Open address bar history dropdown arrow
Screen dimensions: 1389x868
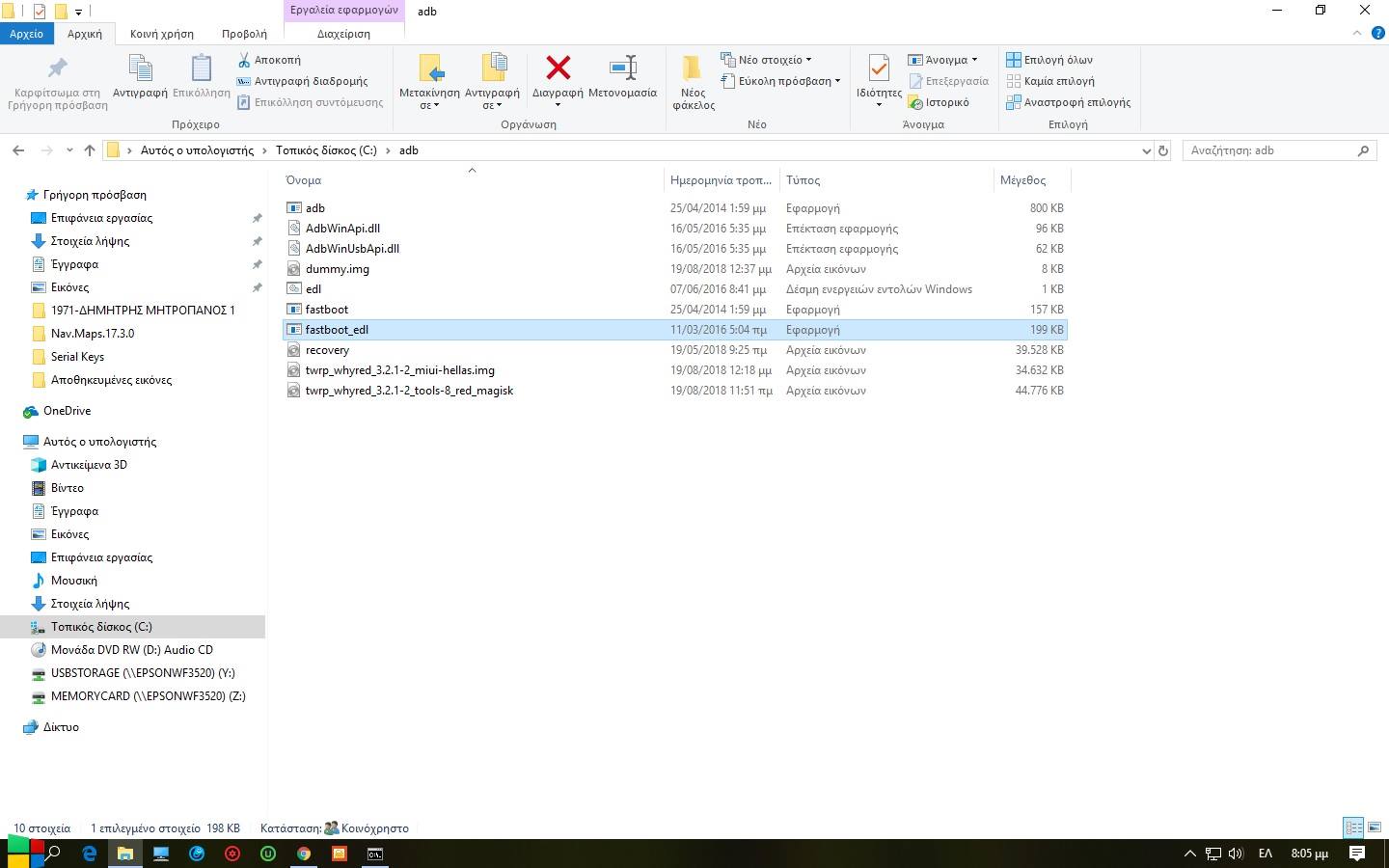pyautogui.click(x=1146, y=150)
